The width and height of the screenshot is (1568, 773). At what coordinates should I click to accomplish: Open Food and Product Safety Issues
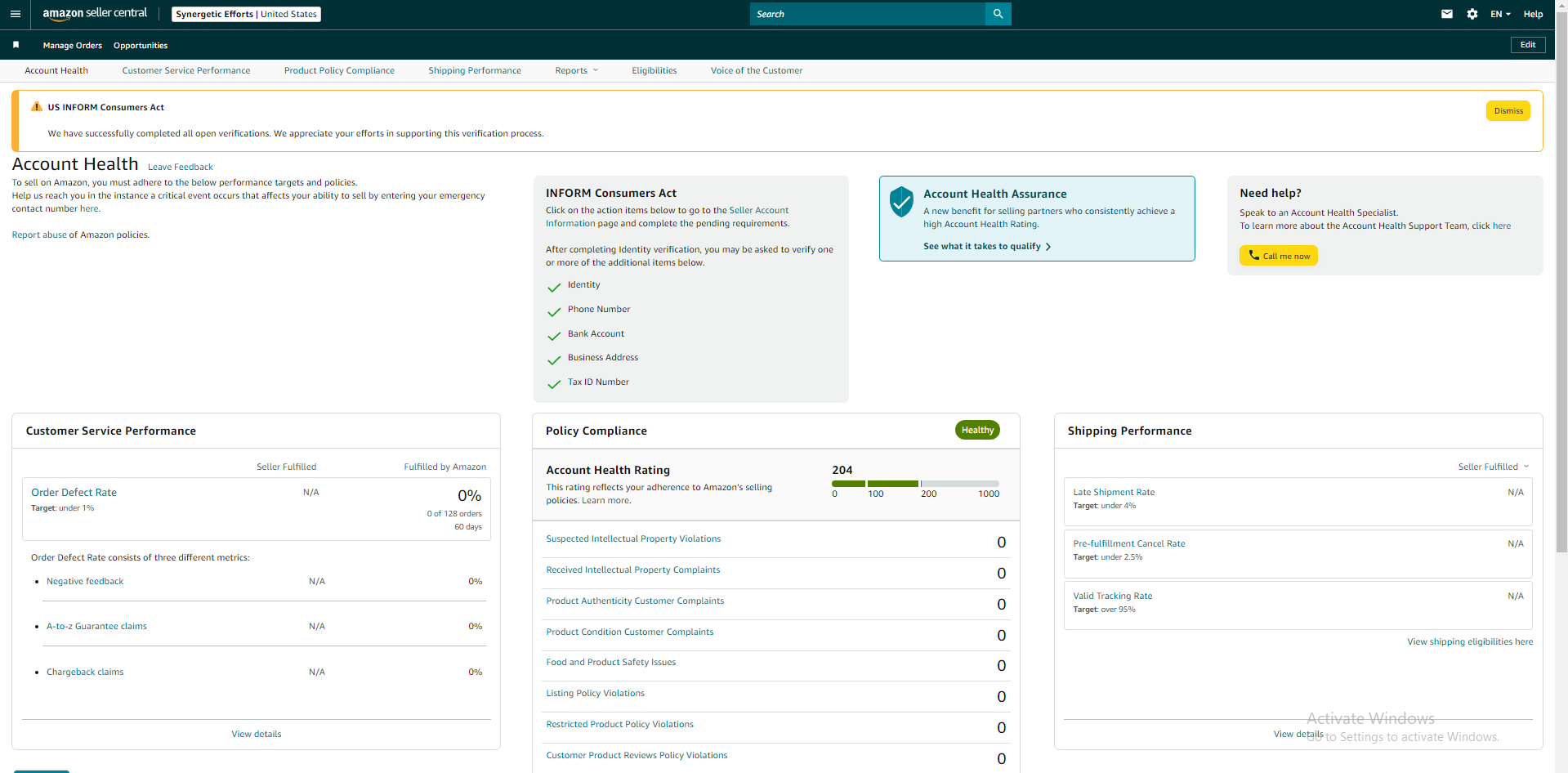(x=611, y=662)
